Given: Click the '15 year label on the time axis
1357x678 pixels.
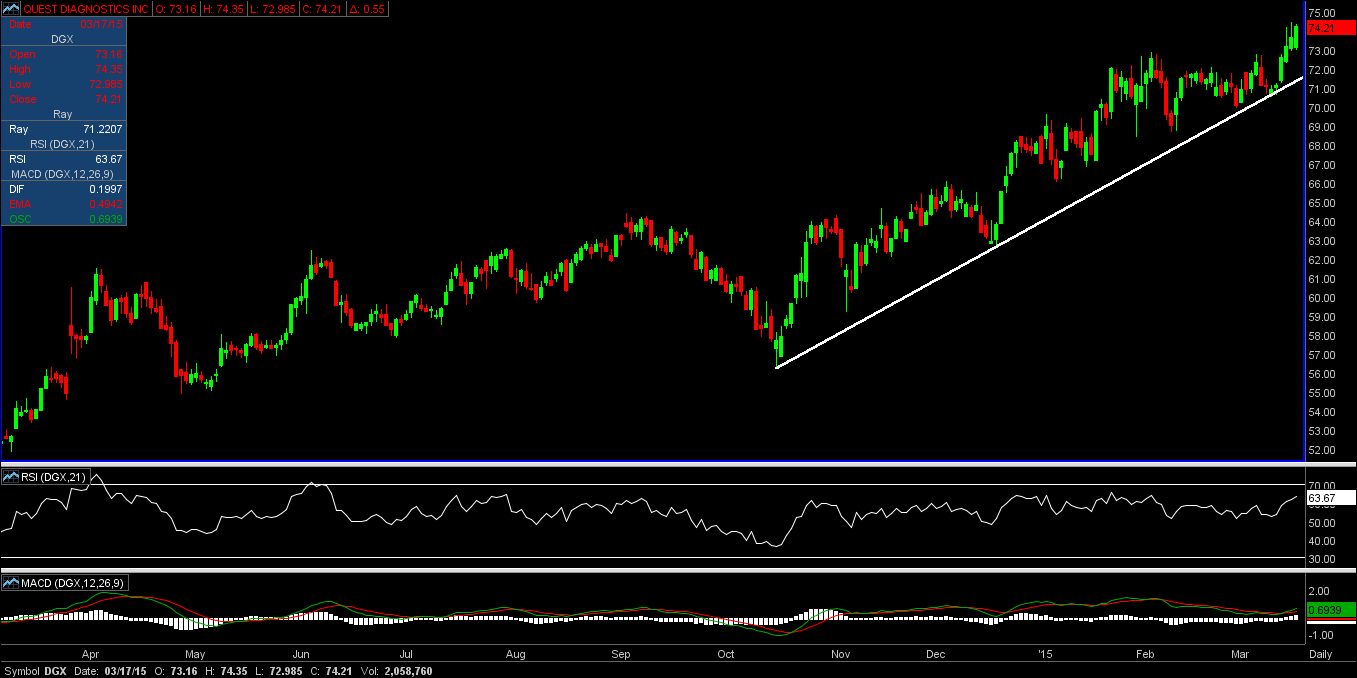Looking at the screenshot, I should click(1045, 654).
